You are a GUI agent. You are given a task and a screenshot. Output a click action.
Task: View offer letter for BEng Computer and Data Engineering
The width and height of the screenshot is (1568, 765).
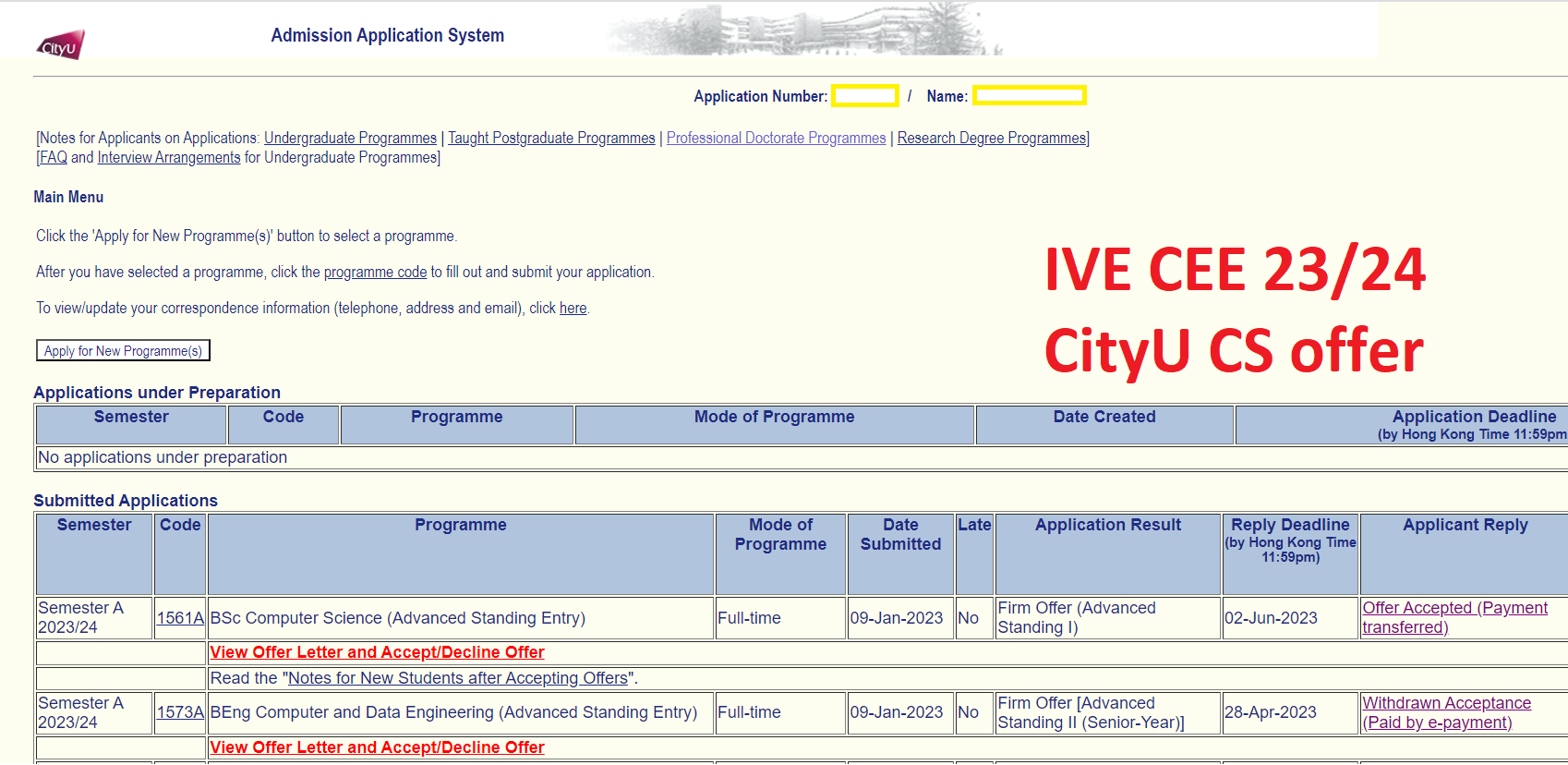click(x=377, y=747)
